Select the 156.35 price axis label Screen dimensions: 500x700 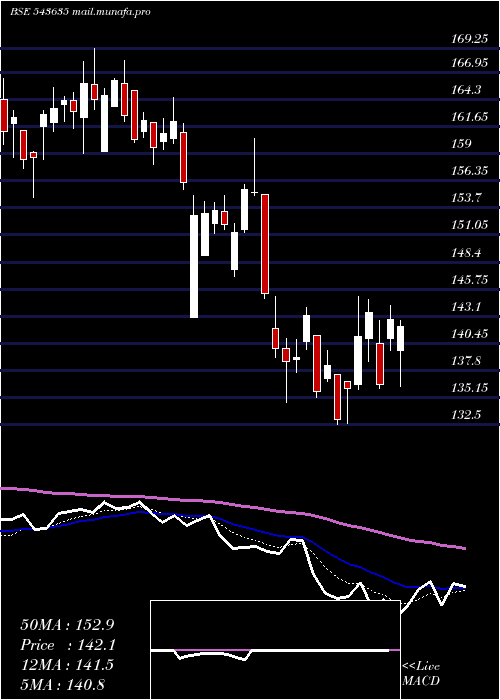pyautogui.click(x=470, y=171)
